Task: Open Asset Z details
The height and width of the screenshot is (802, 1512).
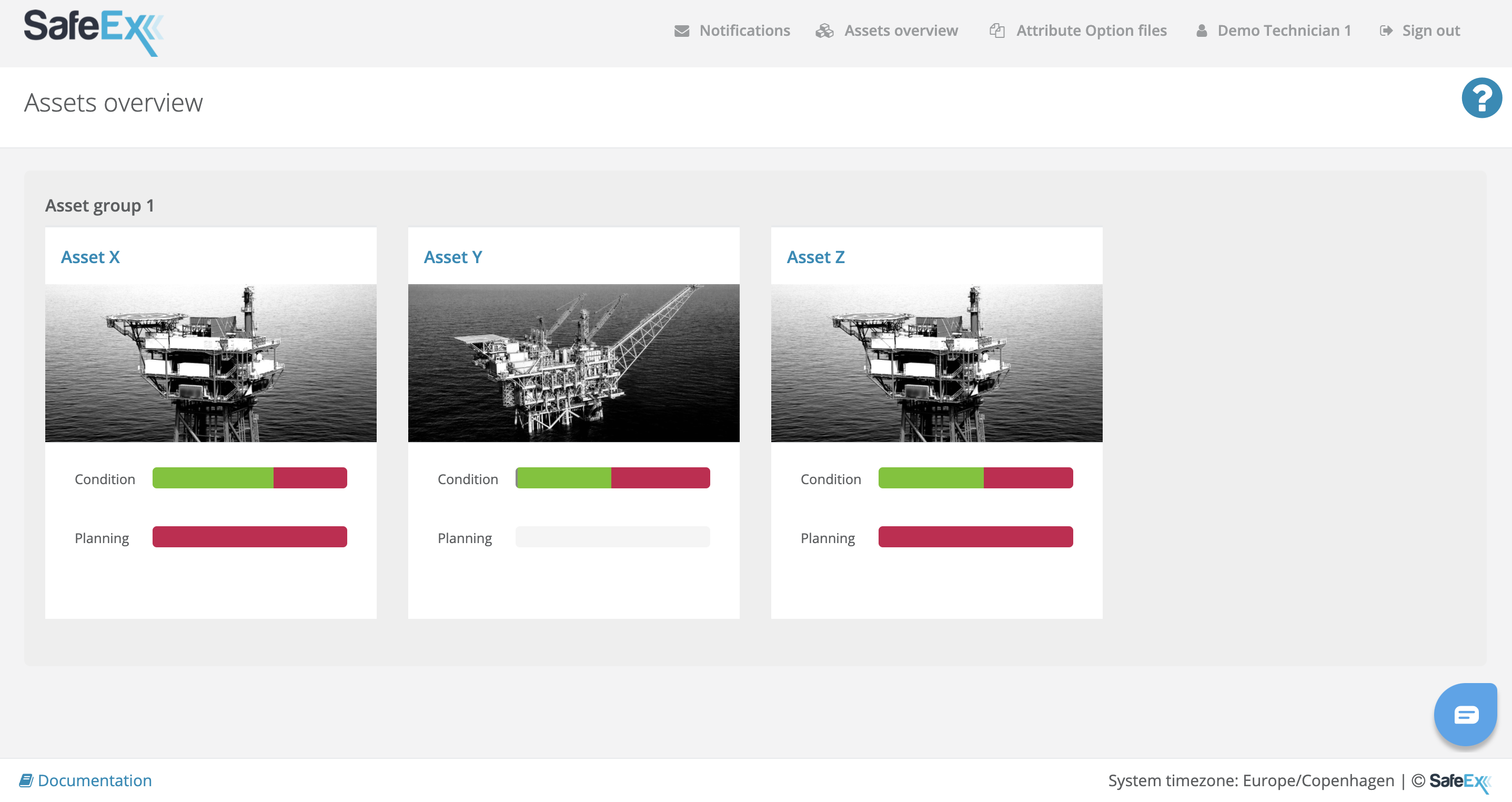Action: coord(816,257)
